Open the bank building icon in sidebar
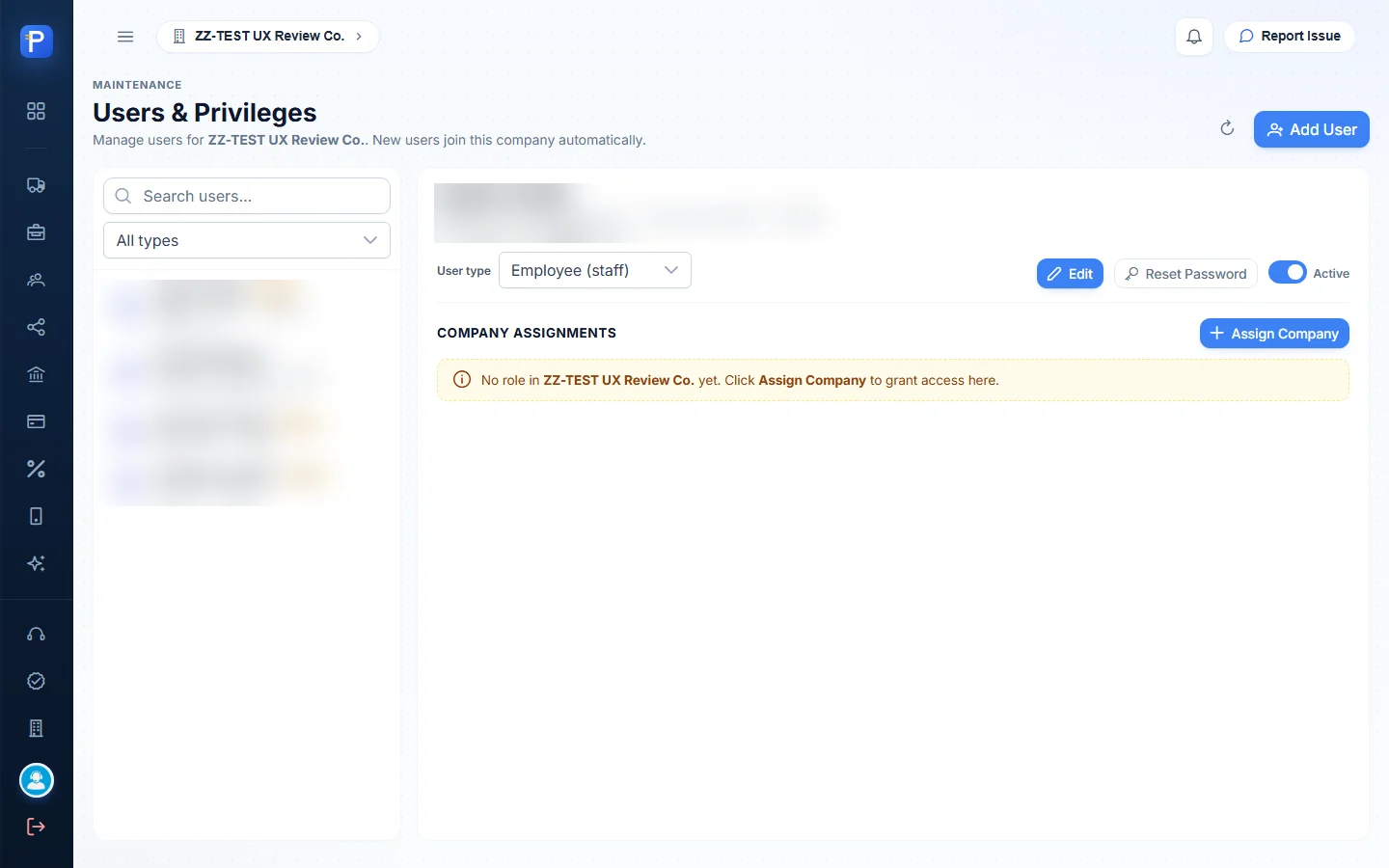The height and width of the screenshot is (868, 1389). (36, 374)
